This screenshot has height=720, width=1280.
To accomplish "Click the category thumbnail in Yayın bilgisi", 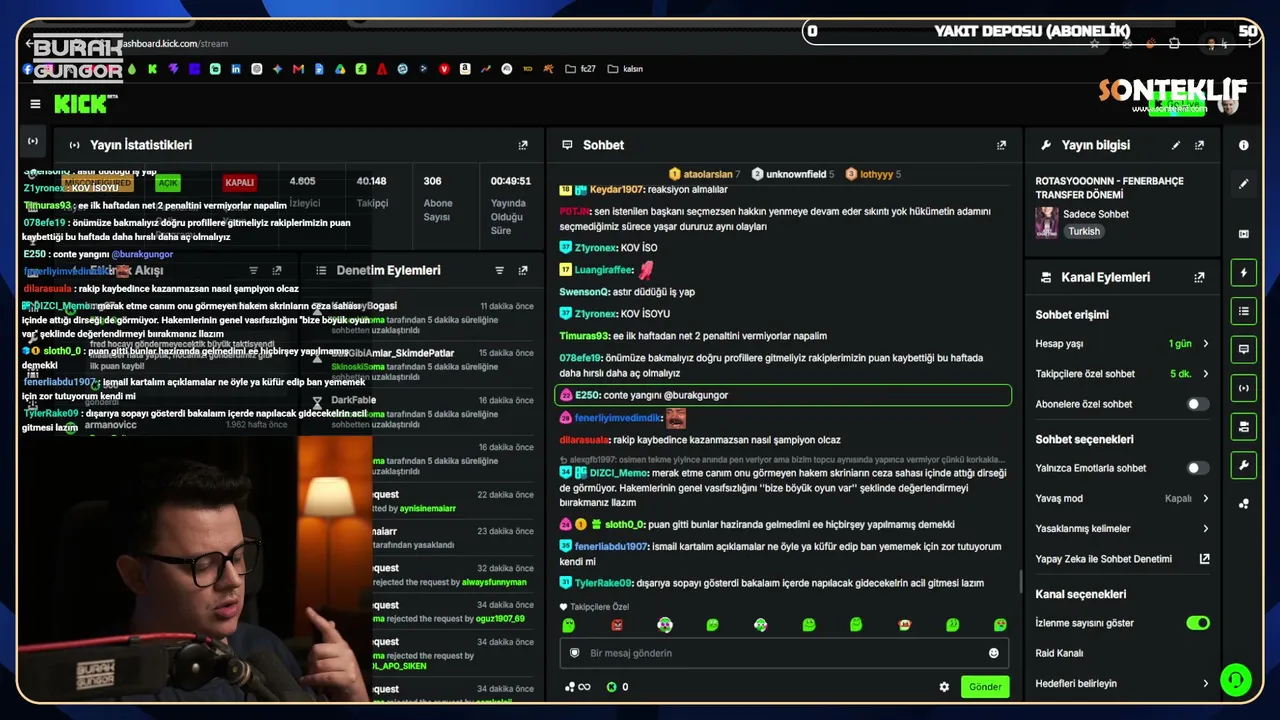I will click(1047, 222).
